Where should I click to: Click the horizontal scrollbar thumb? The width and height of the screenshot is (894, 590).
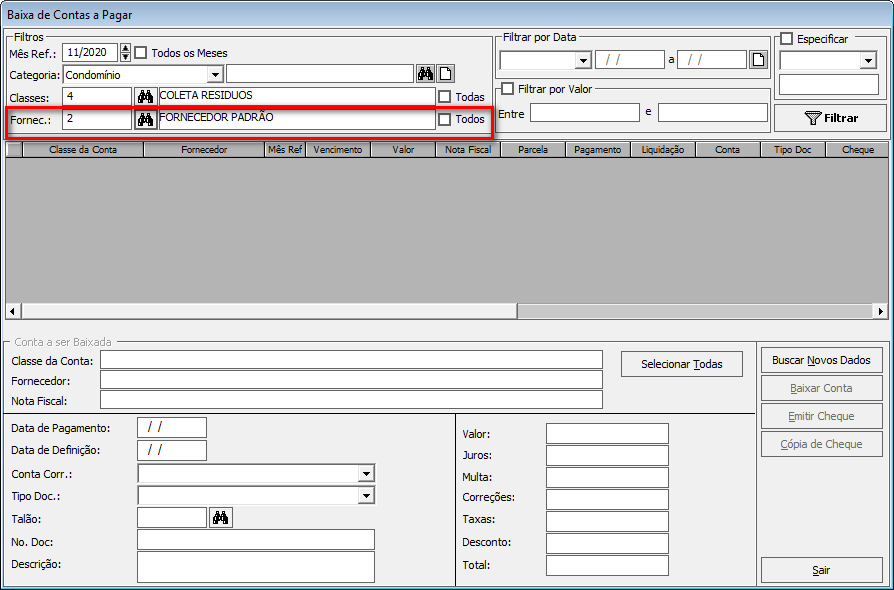click(x=269, y=311)
